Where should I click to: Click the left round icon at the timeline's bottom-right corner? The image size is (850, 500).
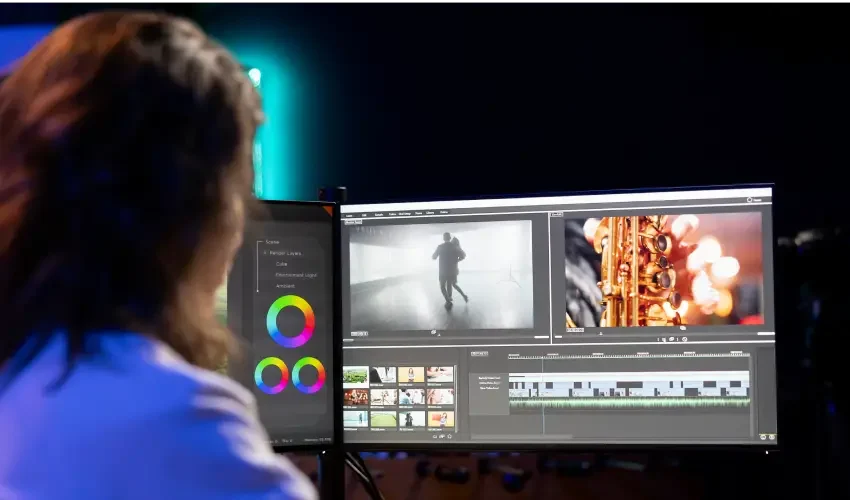click(763, 437)
